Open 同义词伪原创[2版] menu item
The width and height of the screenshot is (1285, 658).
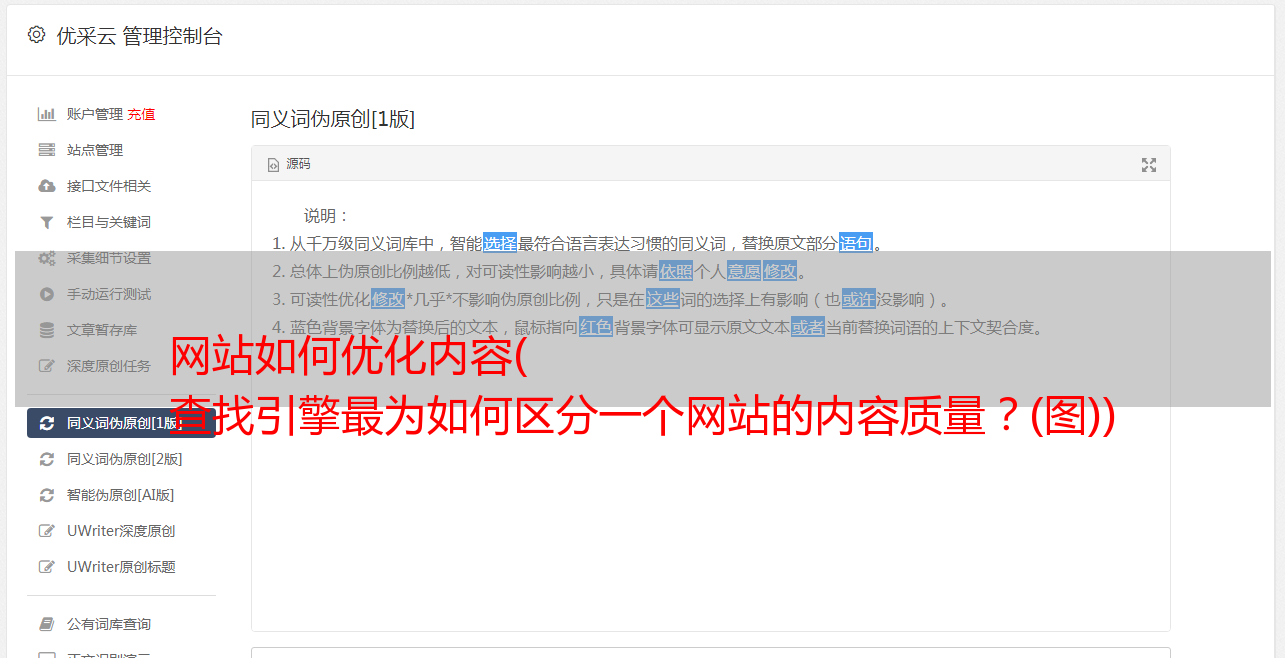click(x=124, y=459)
